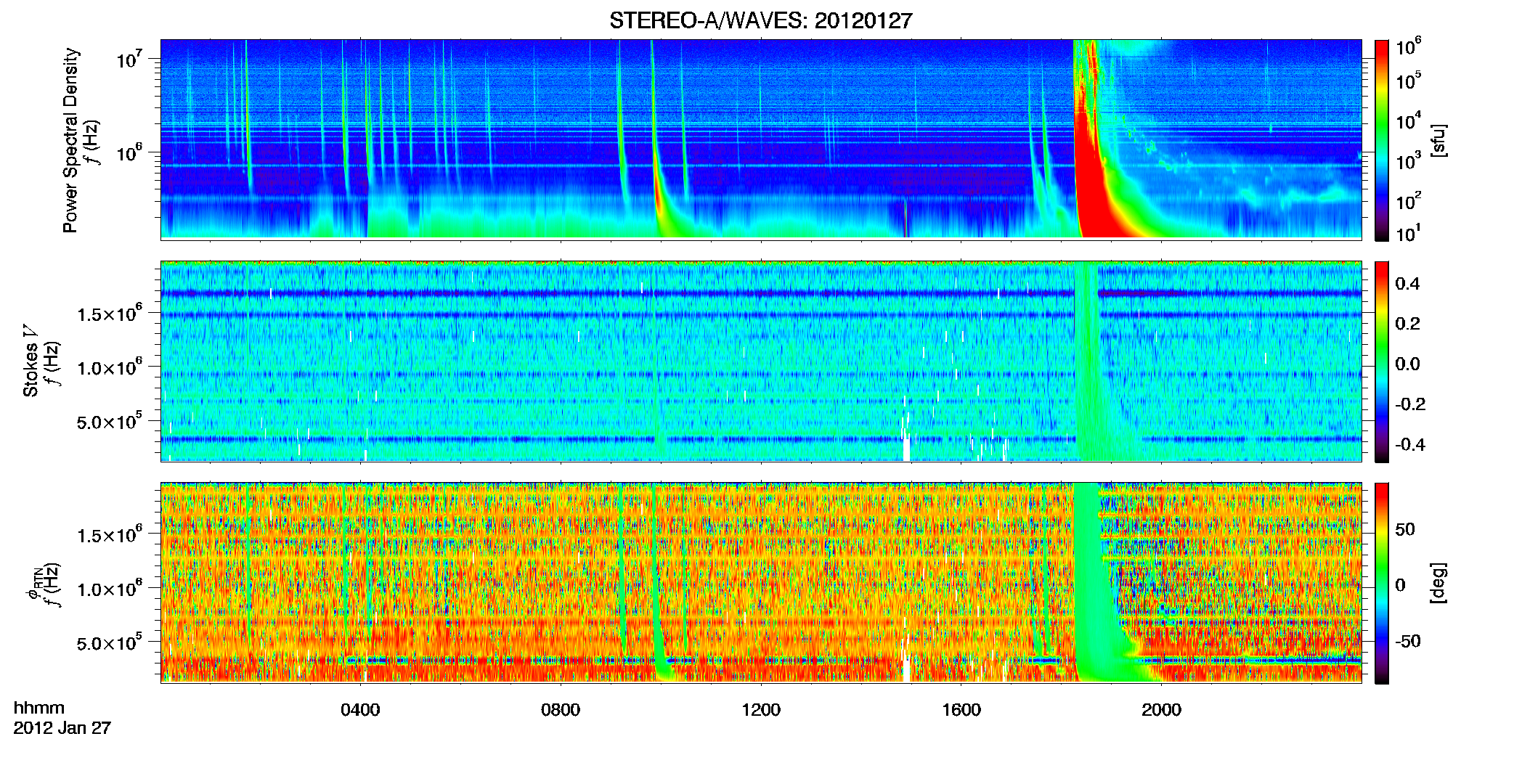Select the "2012 Jan 27" date label
This screenshot has height=784, width=1522.
click(x=62, y=727)
